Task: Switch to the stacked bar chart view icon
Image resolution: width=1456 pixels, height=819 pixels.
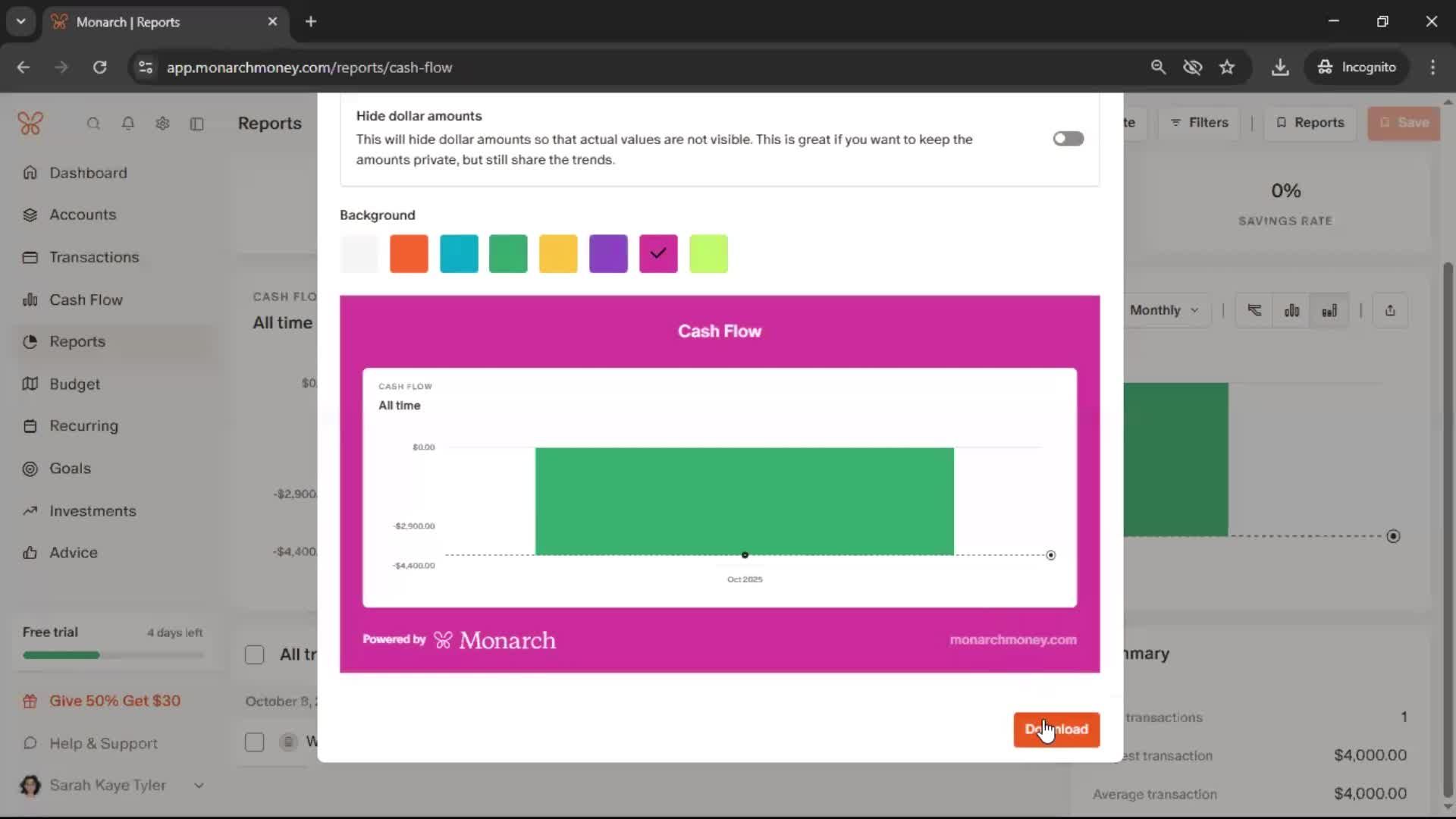Action: [1329, 310]
